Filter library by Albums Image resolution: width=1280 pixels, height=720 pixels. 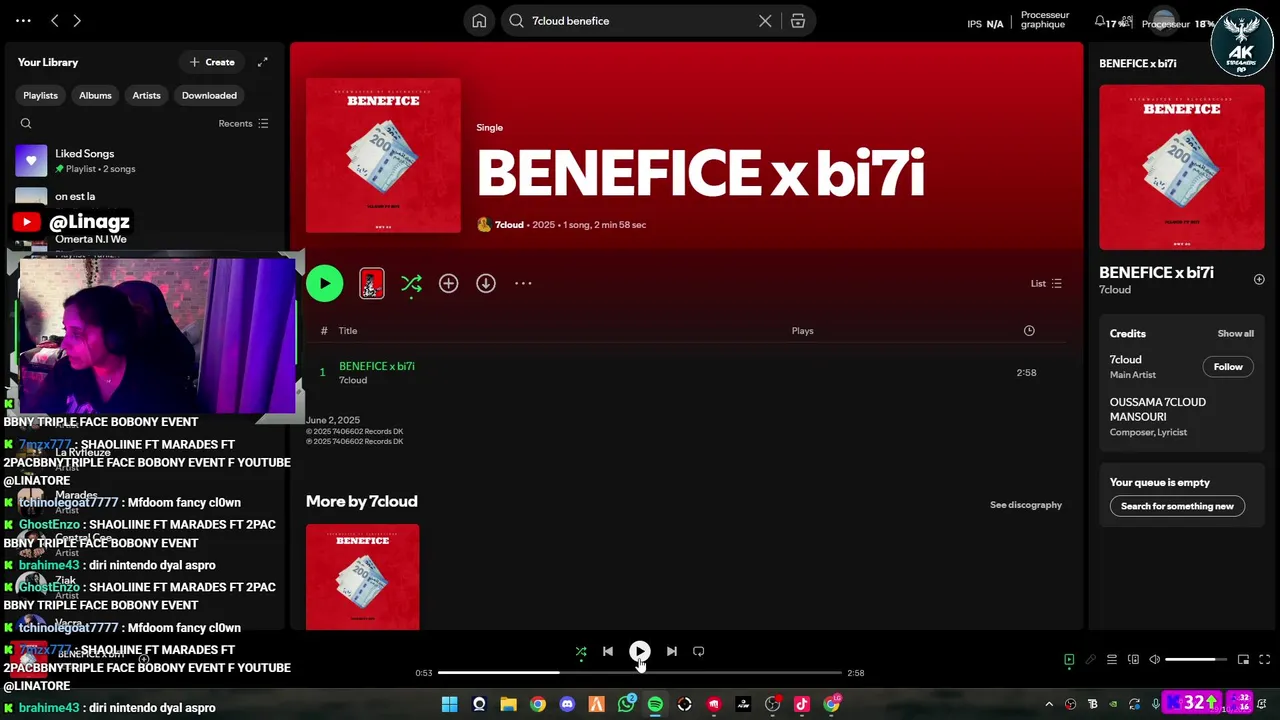click(95, 95)
